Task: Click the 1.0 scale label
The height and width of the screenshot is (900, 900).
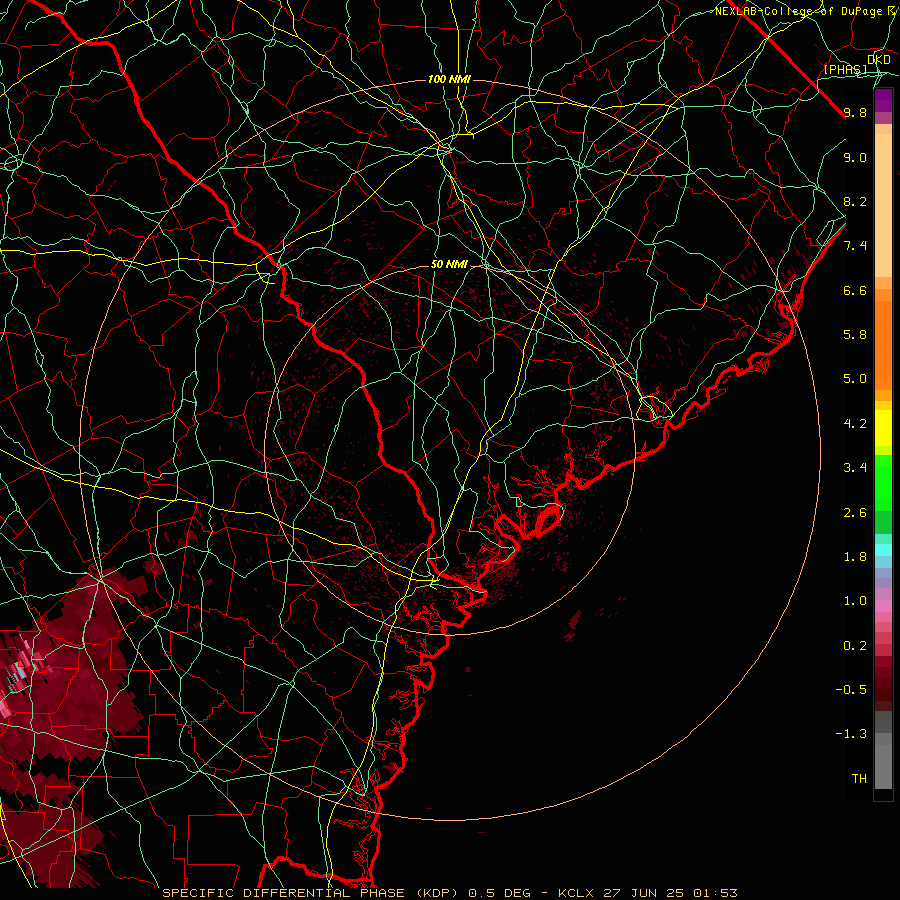Action: pyautogui.click(x=855, y=601)
